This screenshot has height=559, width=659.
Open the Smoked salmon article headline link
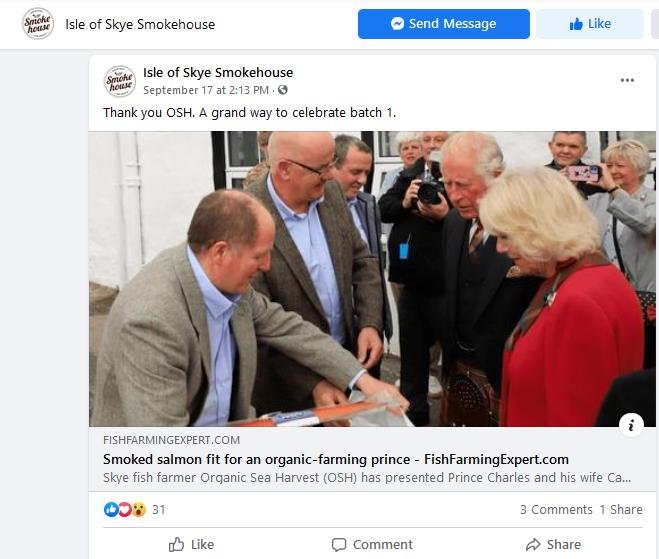336,459
